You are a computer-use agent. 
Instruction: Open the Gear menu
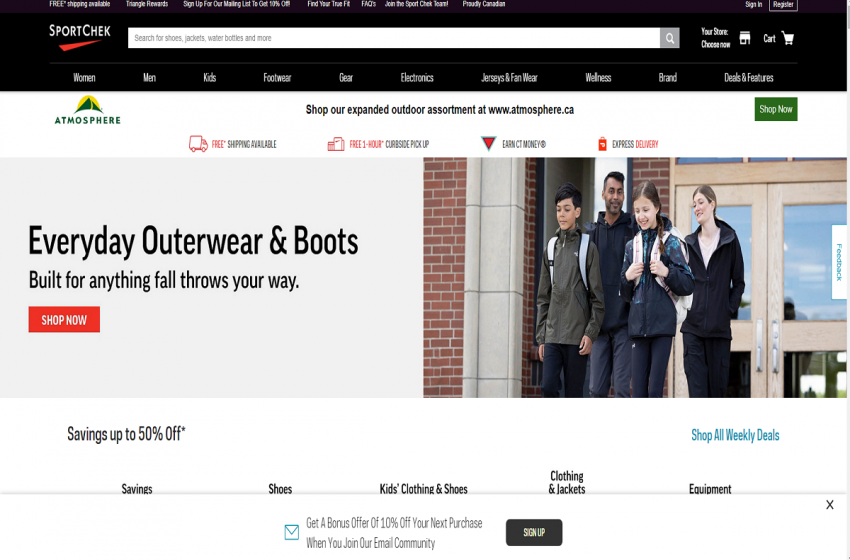tap(346, 78)
